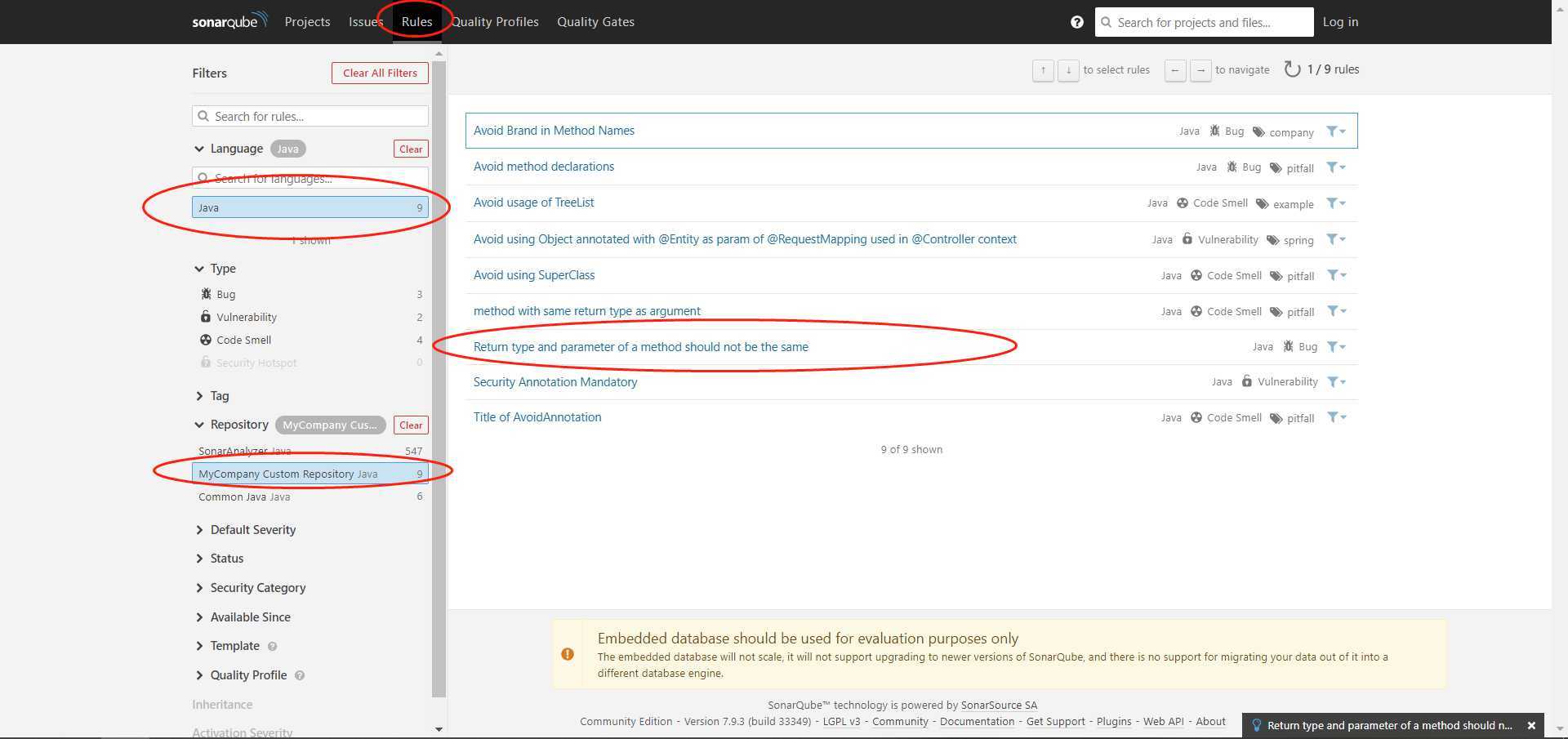This screenshot has width=1568, height=739.
Task: Expand the Status filter
Action: coord(219,559)
